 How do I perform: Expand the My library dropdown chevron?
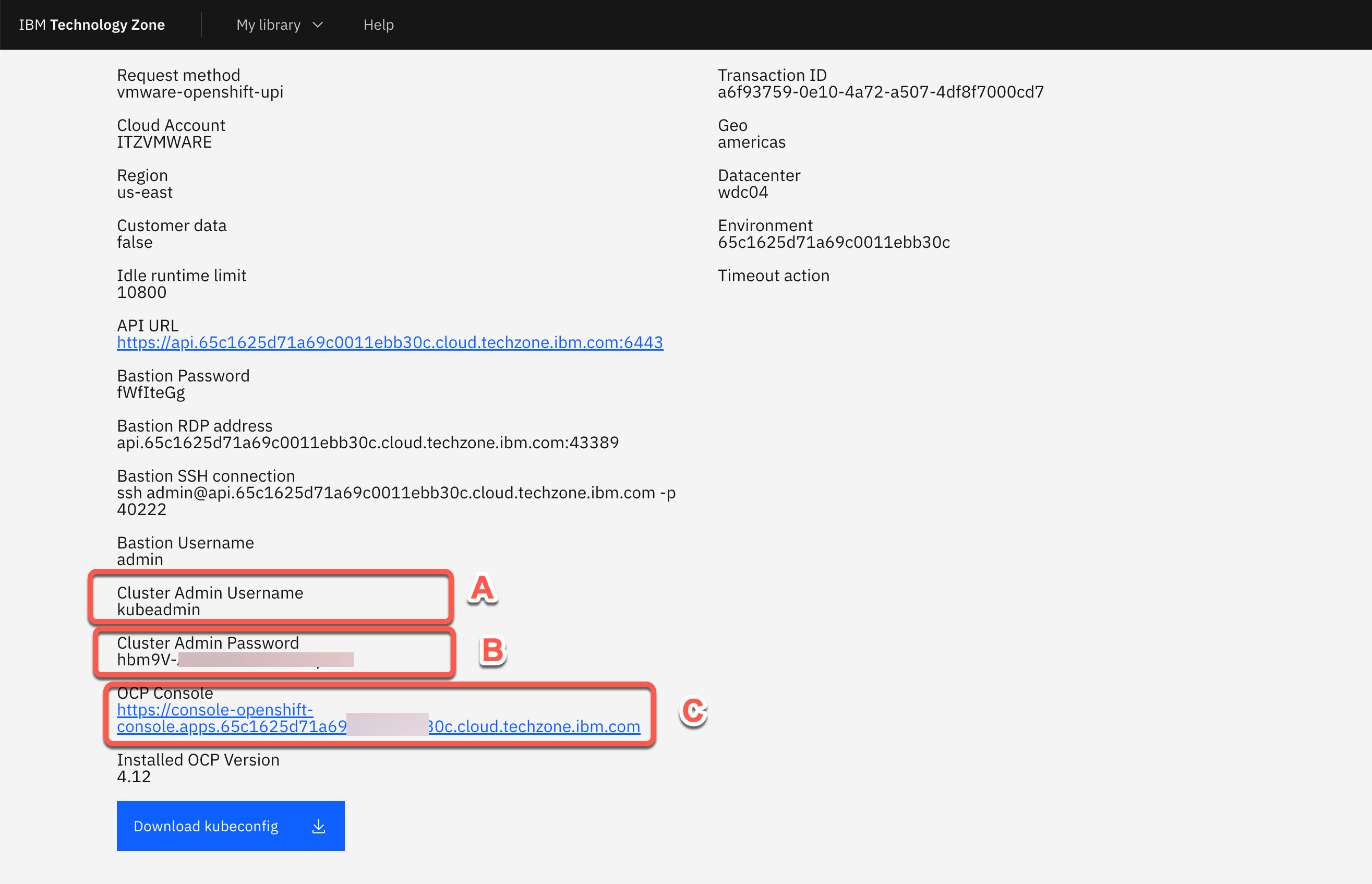tap(318, 25)
